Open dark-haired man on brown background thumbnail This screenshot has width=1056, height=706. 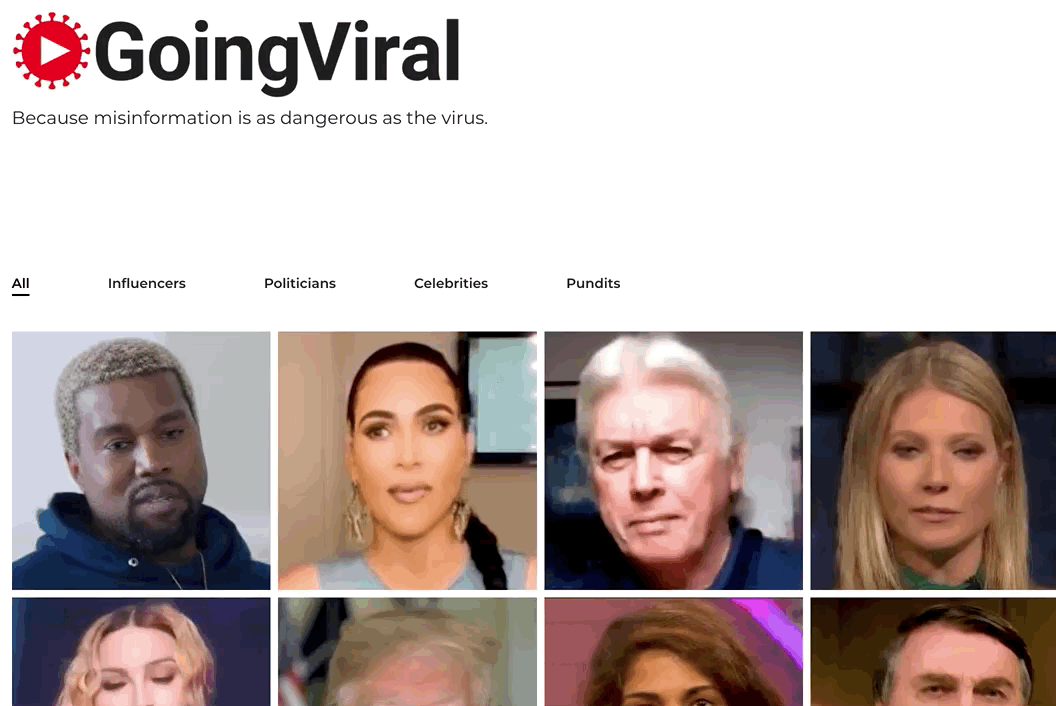point(933,651)
